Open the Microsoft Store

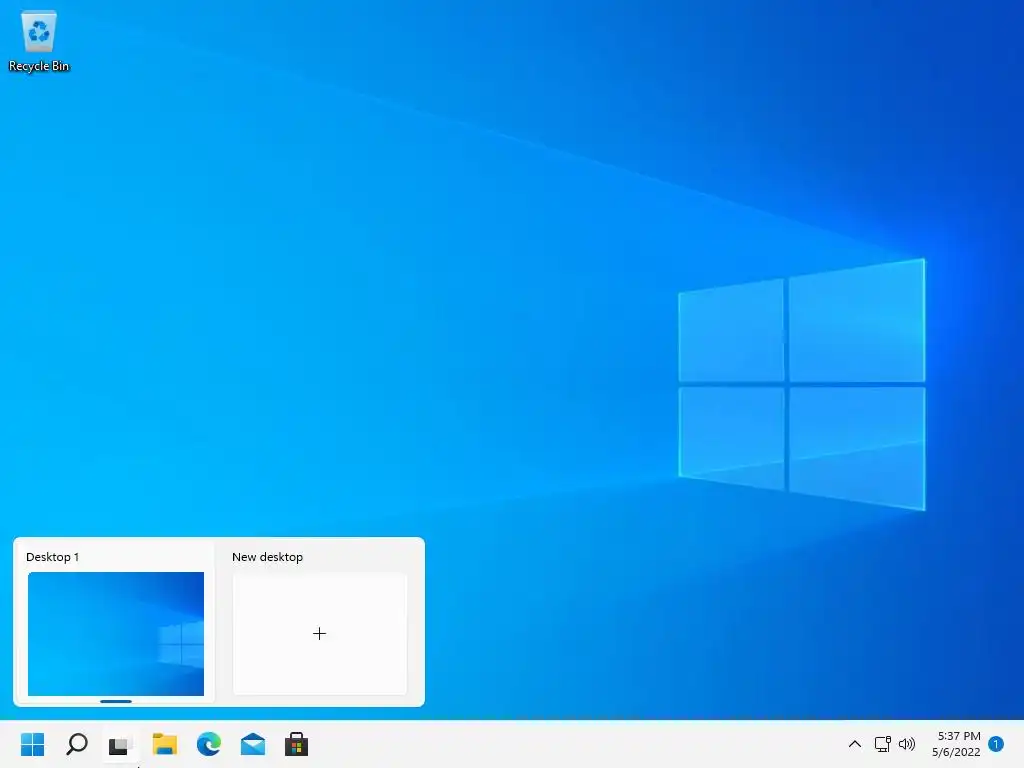point(296,744)
